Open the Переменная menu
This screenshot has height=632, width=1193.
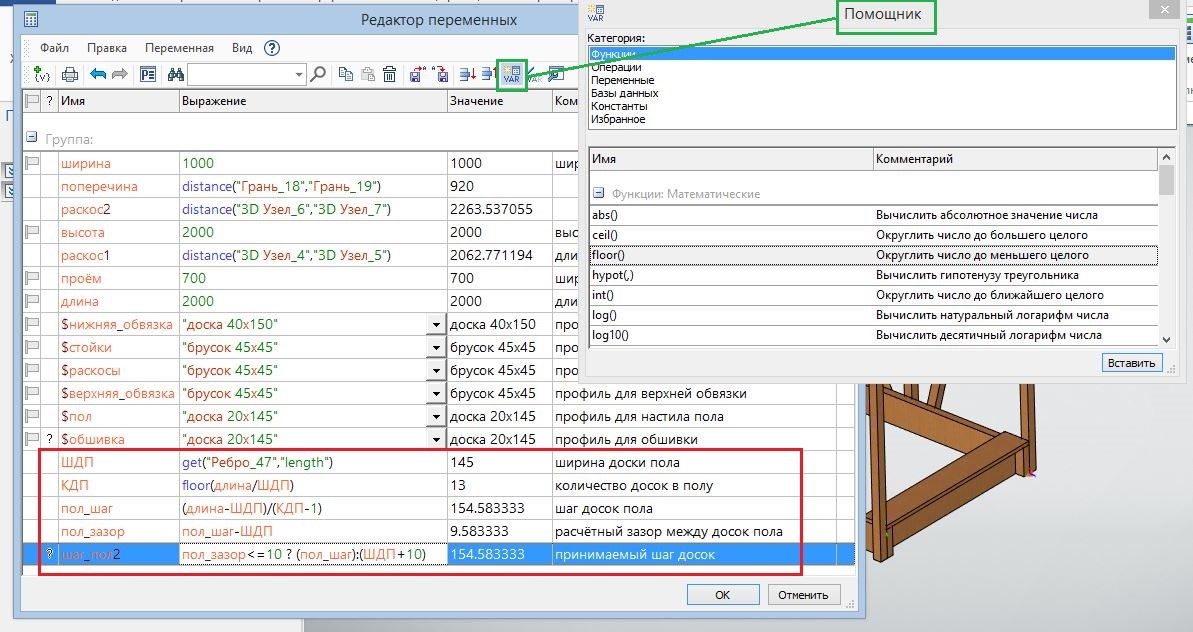coord(179,47)
